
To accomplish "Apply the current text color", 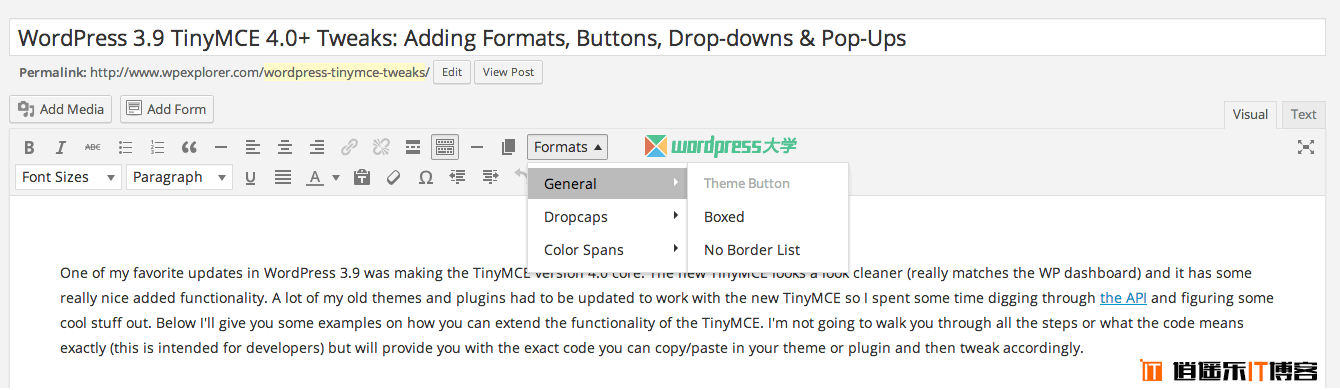I will pos(315,177).
